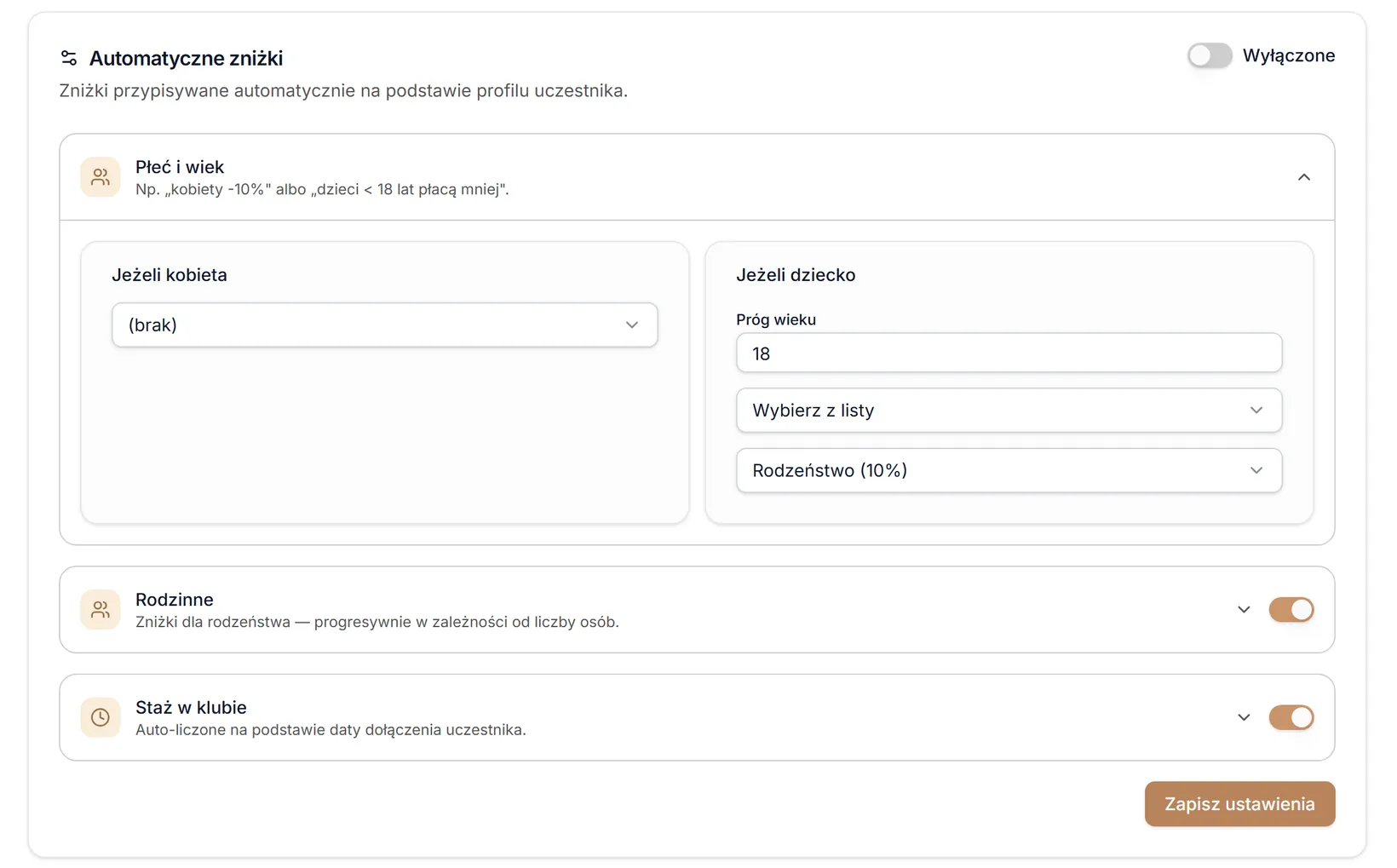Screen dimensions: 1397x868
Task: Click the Wyłączone status label
Action: (x=1288, y=55)
